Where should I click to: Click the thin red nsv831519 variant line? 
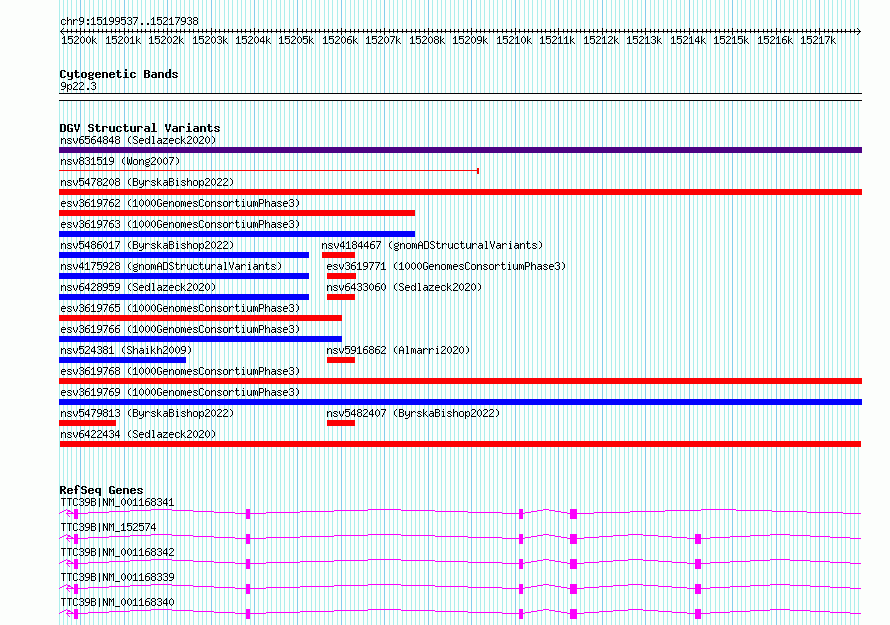coord(269,171)
